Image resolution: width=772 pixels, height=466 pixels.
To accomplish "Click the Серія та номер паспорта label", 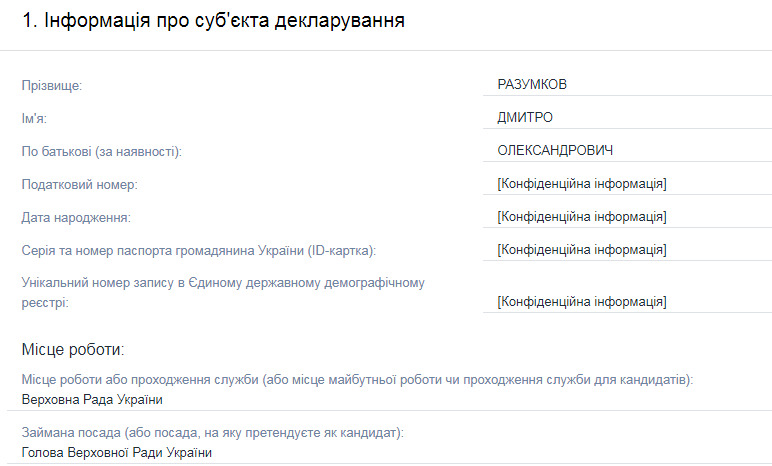I will [x=198, y=251].
